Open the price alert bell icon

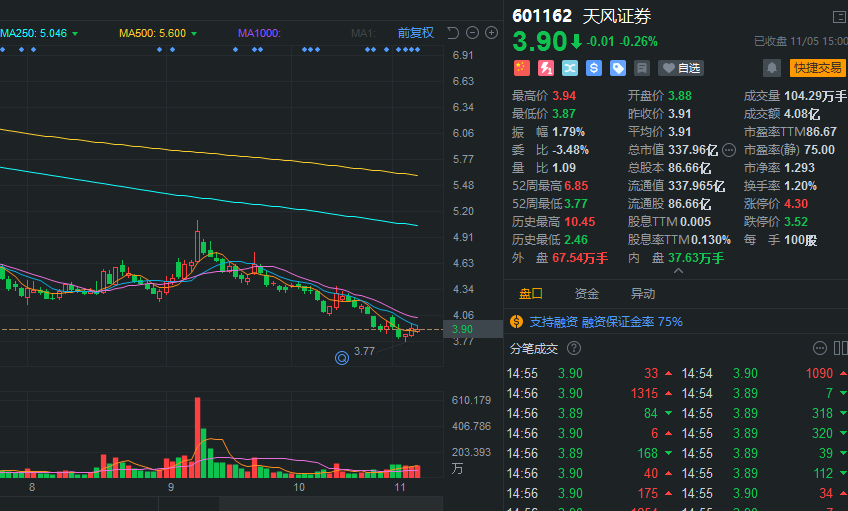point(772,68)
